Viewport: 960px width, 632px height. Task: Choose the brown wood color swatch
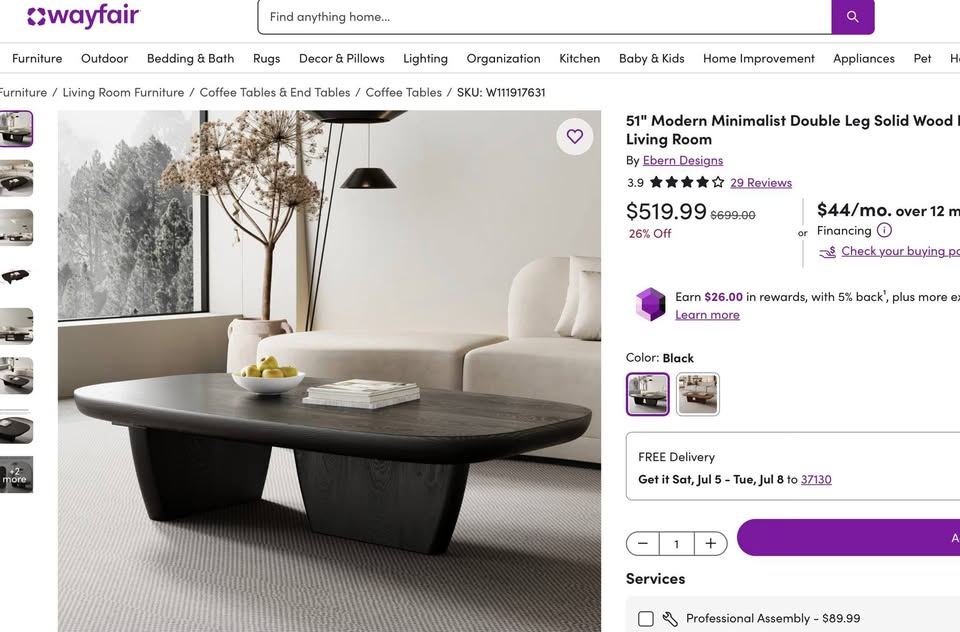click(698, 394)
